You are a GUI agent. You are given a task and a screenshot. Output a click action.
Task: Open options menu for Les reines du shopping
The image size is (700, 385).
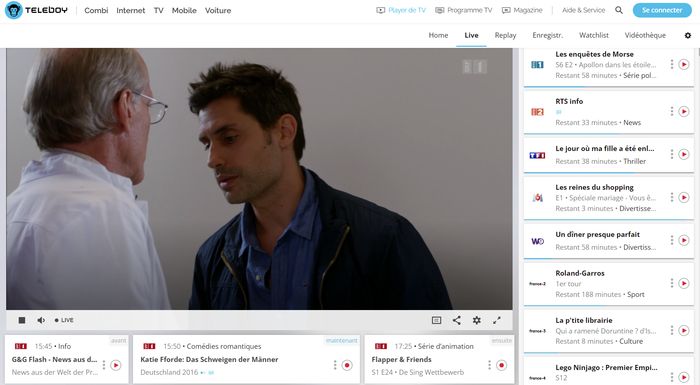671,197
